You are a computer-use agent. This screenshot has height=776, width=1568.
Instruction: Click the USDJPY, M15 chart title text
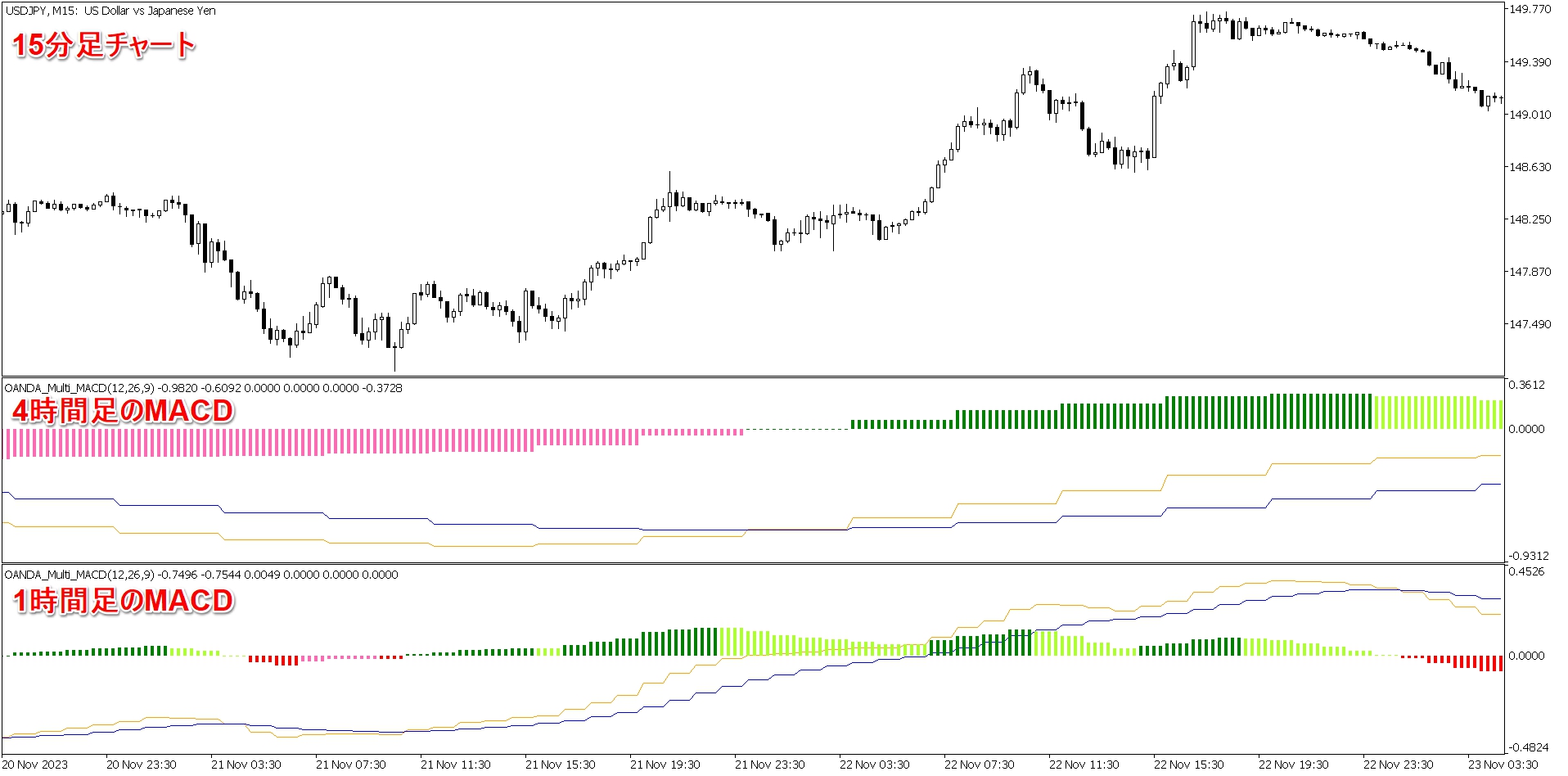[110, 11]
